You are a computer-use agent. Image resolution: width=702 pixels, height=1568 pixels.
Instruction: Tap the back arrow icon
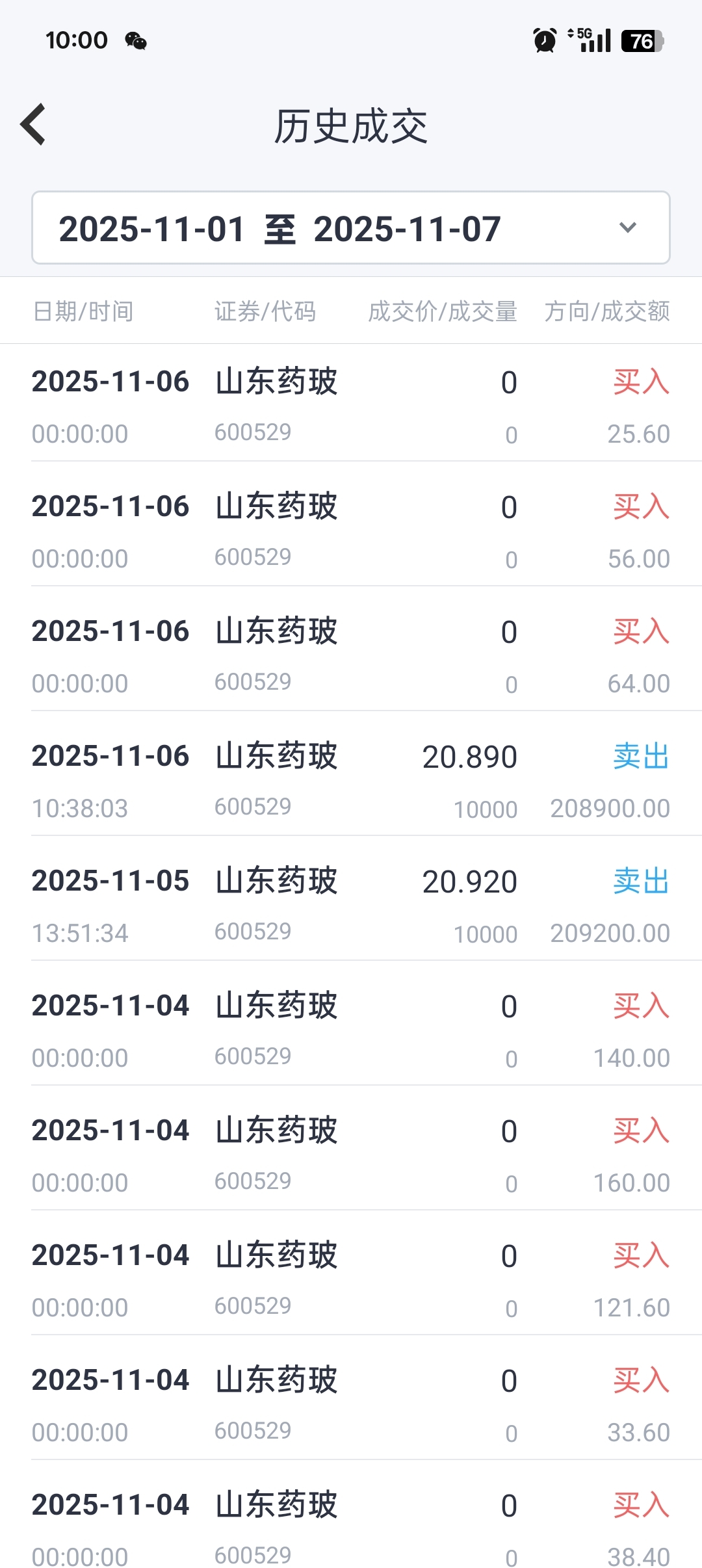pyautogui.click(x=34, y=124)
